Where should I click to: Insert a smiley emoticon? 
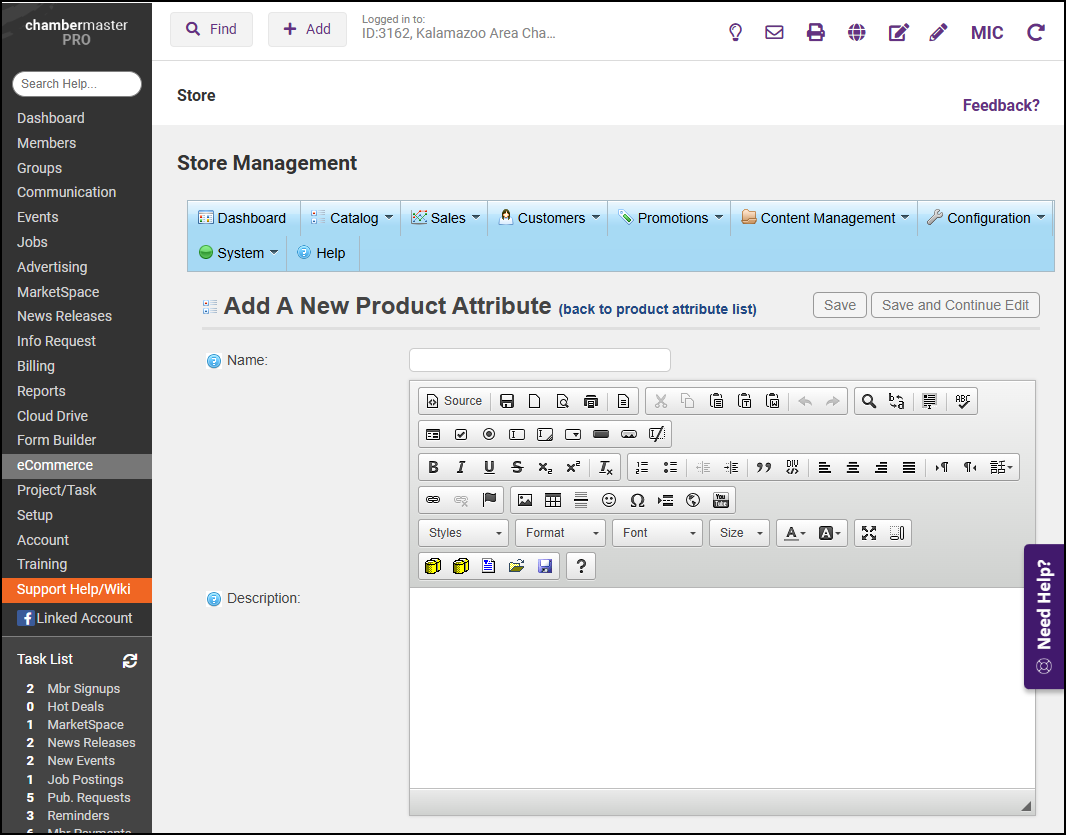tap(609, 500)
